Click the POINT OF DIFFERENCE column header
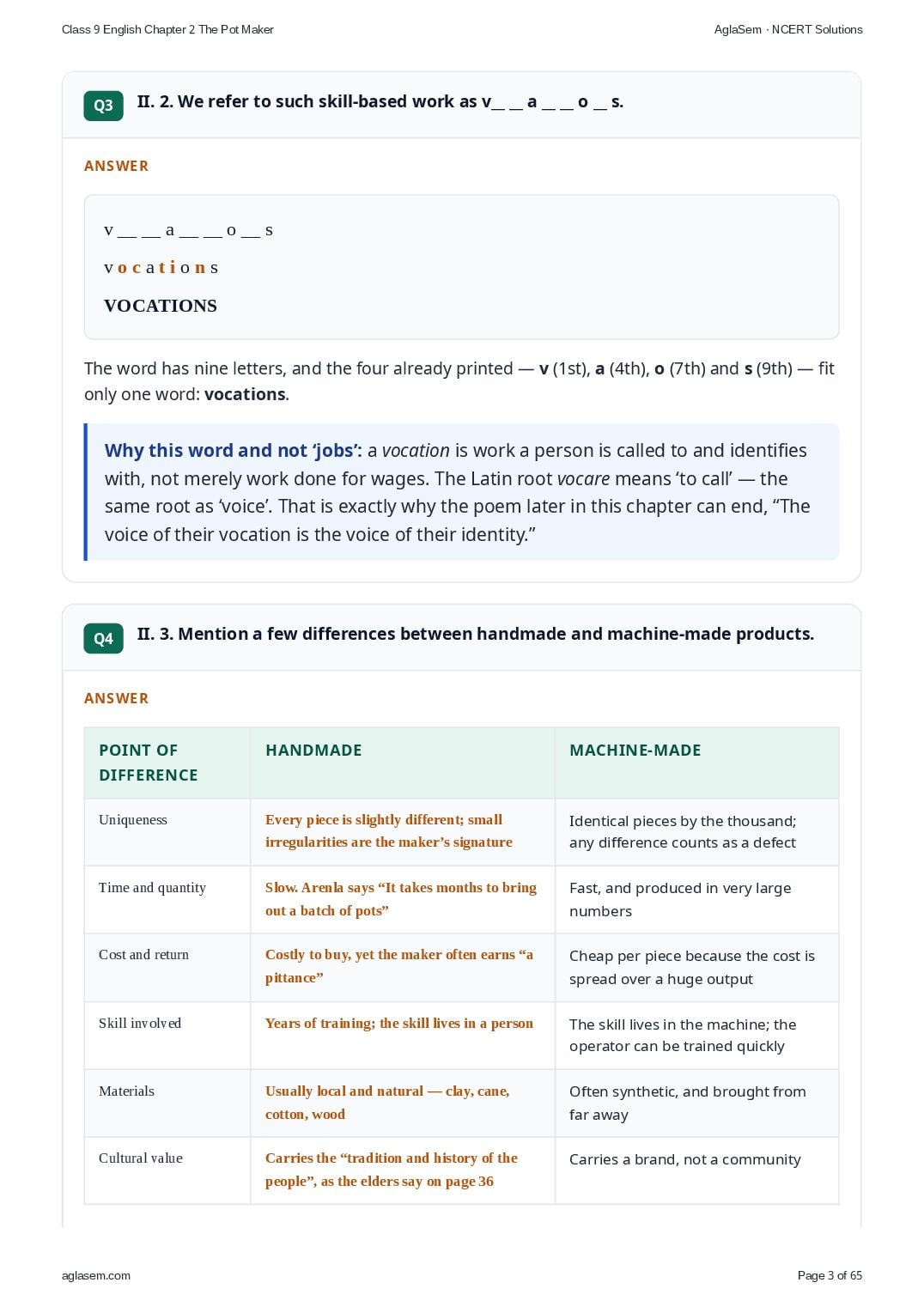 pos(149,763)
